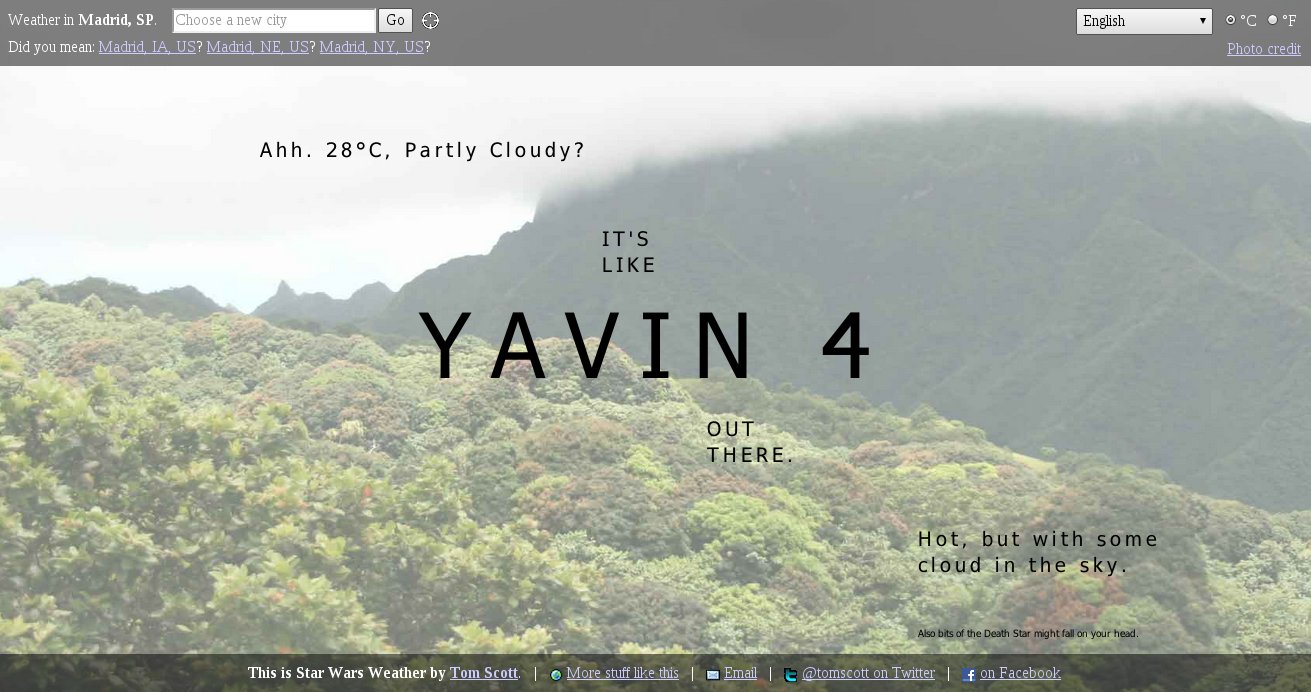Select the °C temperature unit

(x=1231, y=20)
